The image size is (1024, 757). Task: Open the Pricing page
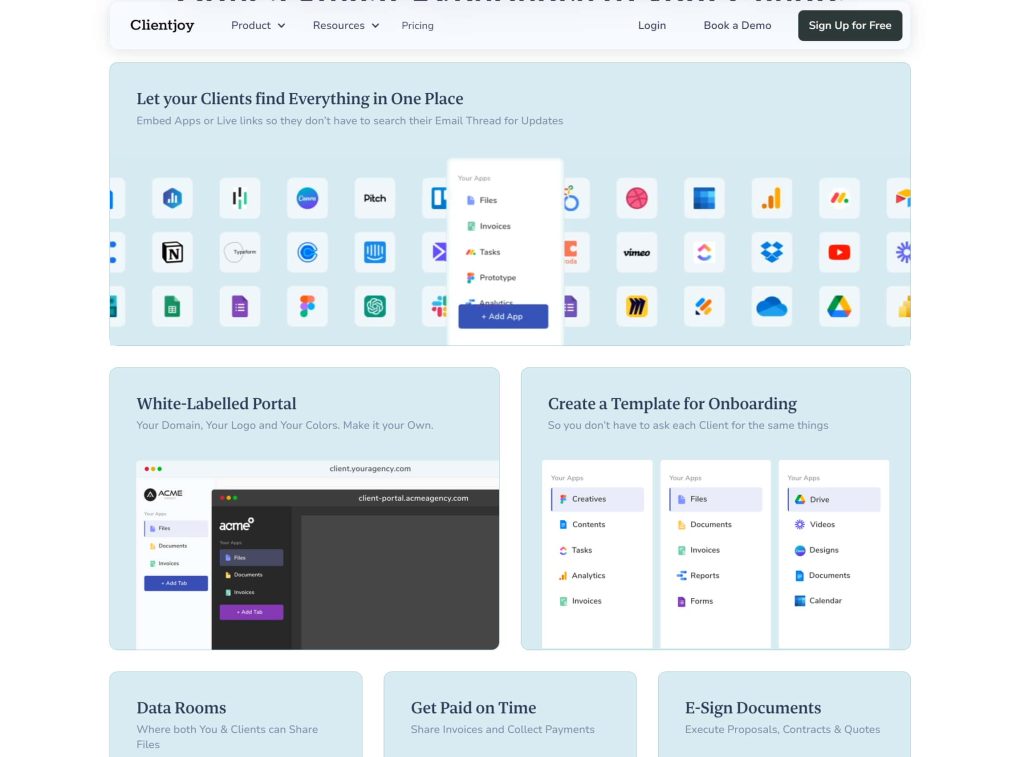tap(417, 25)
